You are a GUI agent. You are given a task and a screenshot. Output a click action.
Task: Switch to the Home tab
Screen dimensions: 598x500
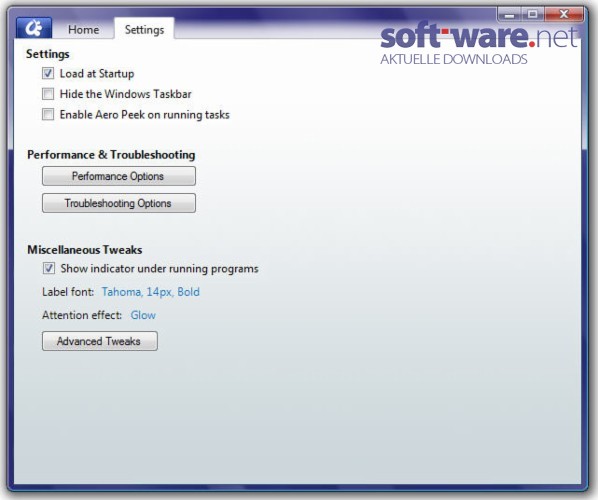tap(84, 29)
